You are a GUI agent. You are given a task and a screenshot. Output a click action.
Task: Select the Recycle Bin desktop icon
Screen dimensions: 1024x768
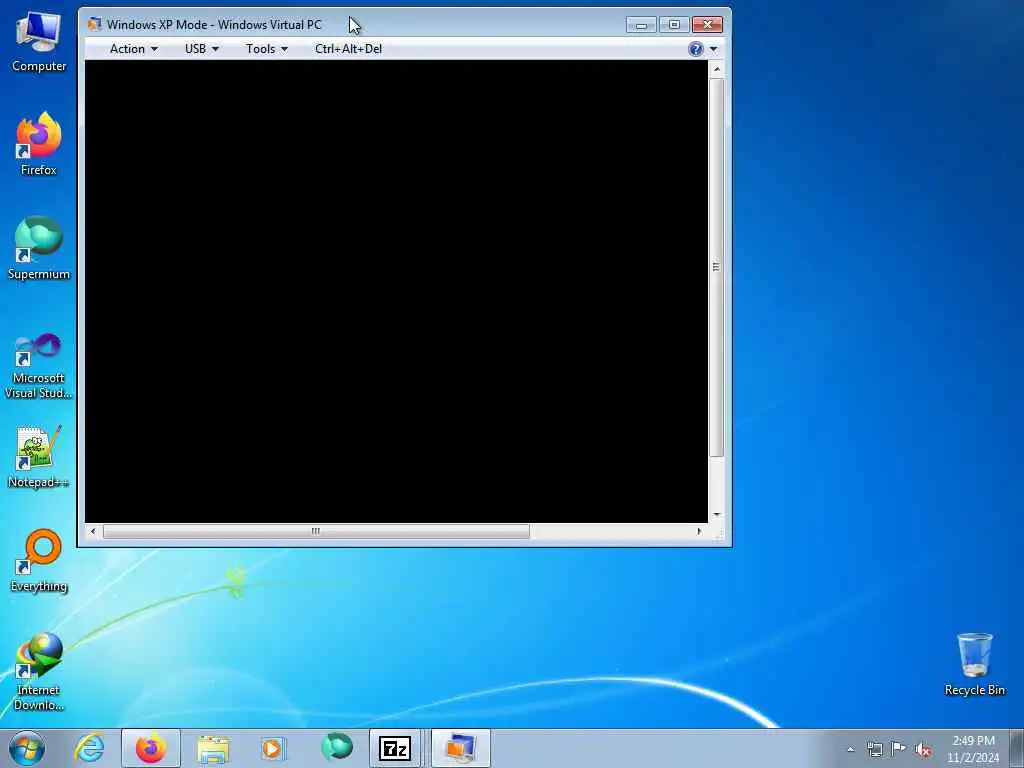(x=974, y=664)
